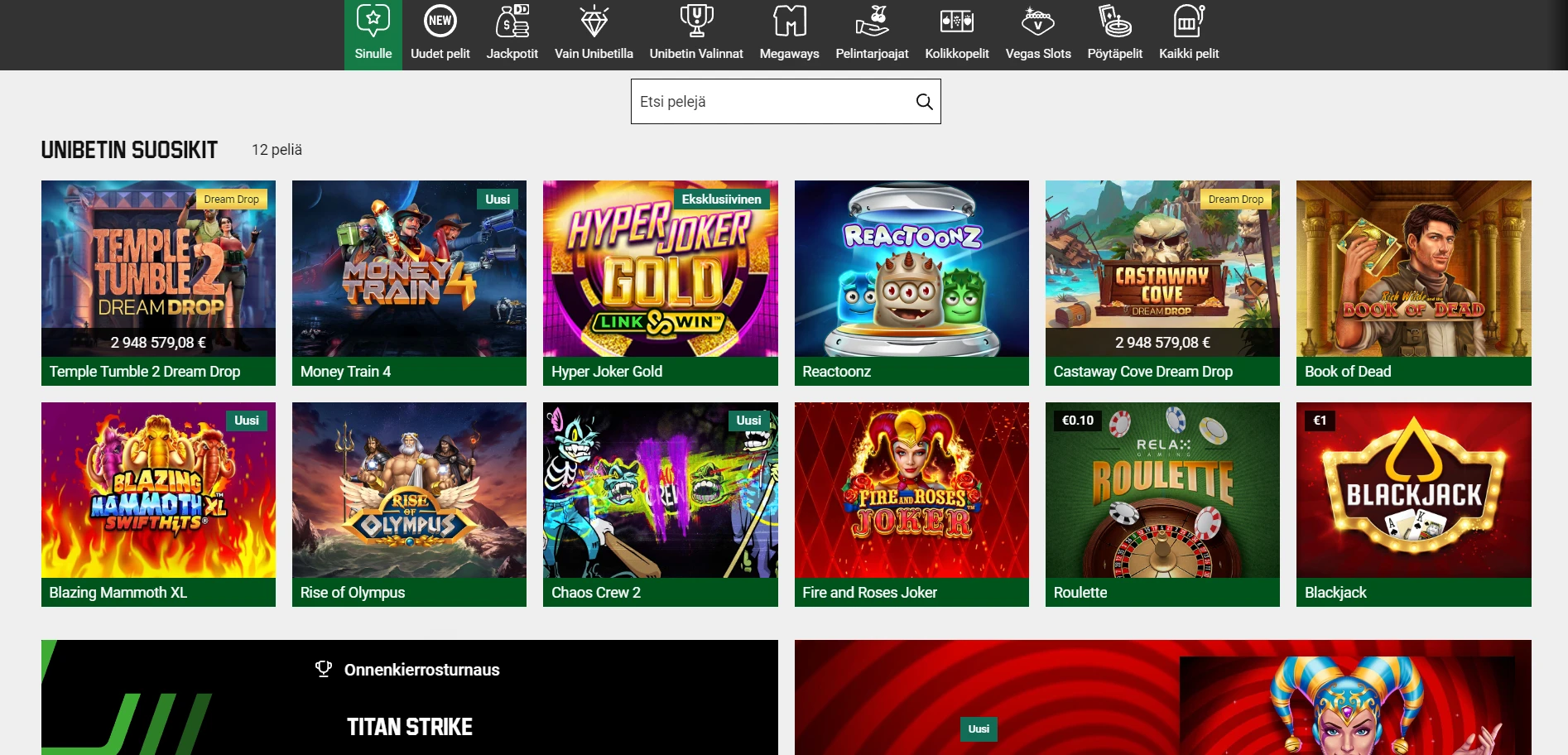Viewport: 1568px width, 755px height.
Task: Open the Rise of Olympus thumbnail
Action: pos(409,490)
